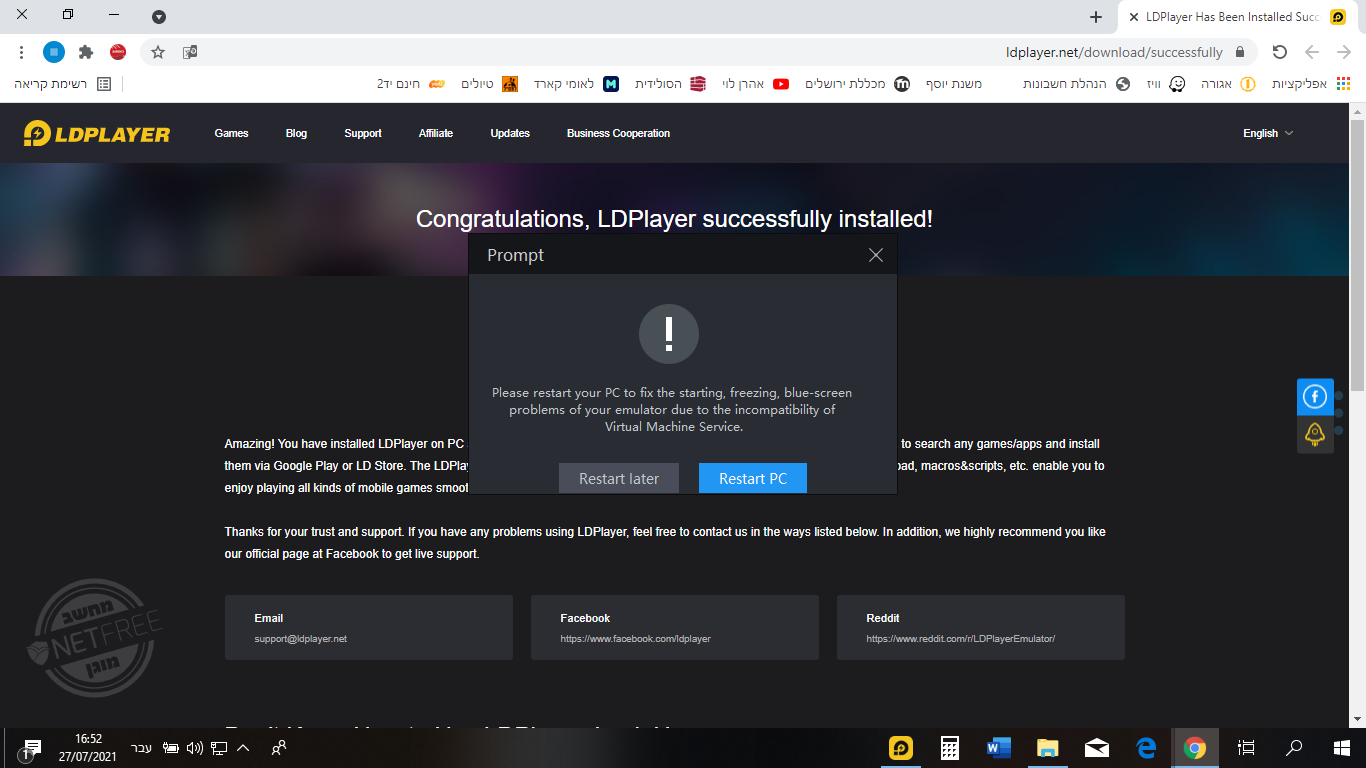The height and width of the screenshot is (768, 1366).
Task: Click the network icon in the system tray
Action: [x=219, y=748]
